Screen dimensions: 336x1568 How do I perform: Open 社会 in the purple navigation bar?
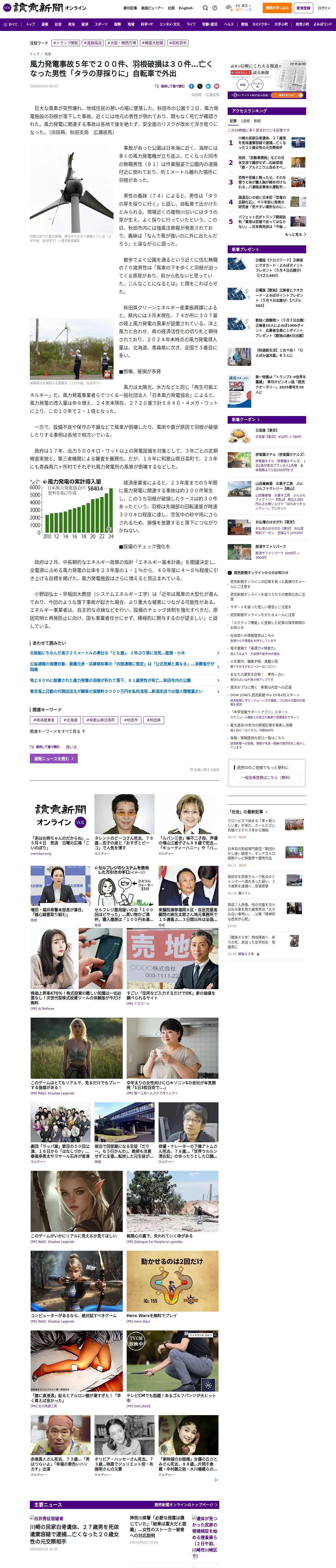58,24
